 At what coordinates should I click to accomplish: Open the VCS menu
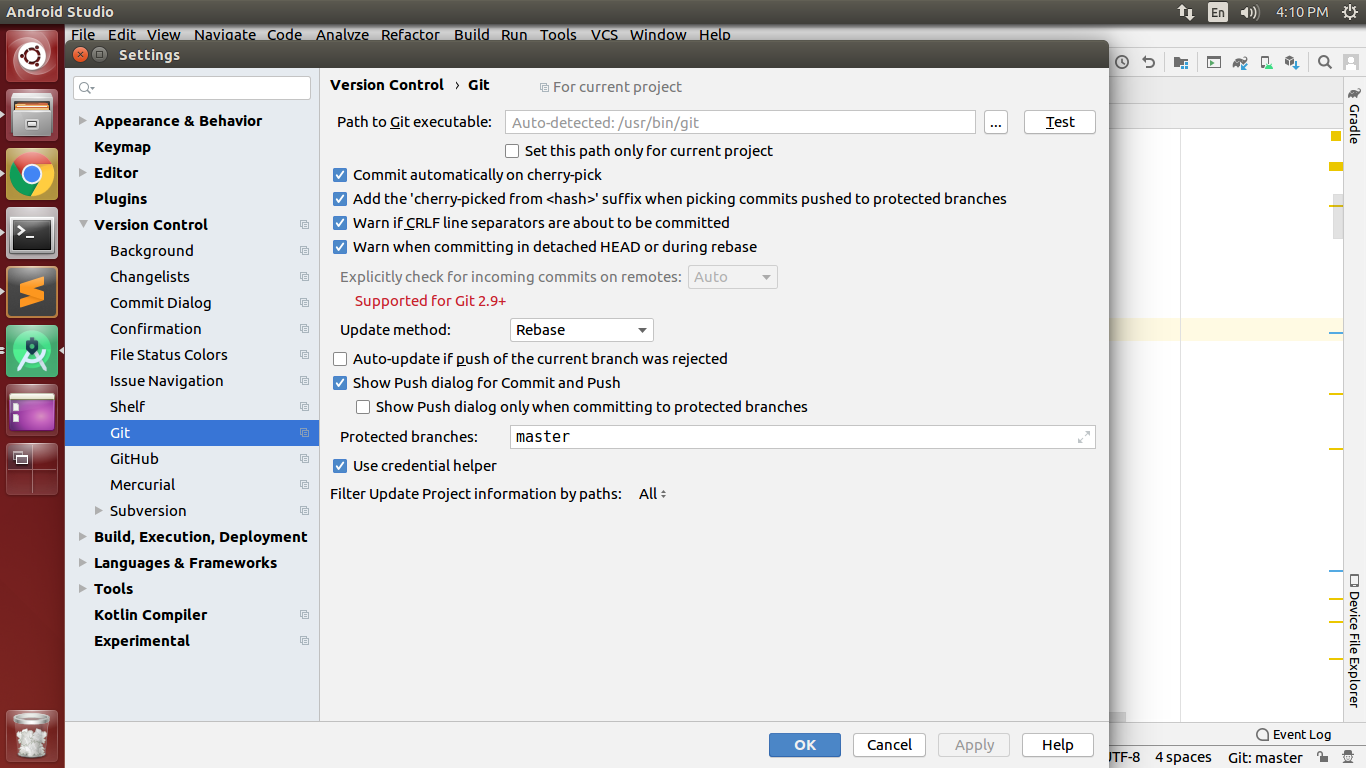604,35
